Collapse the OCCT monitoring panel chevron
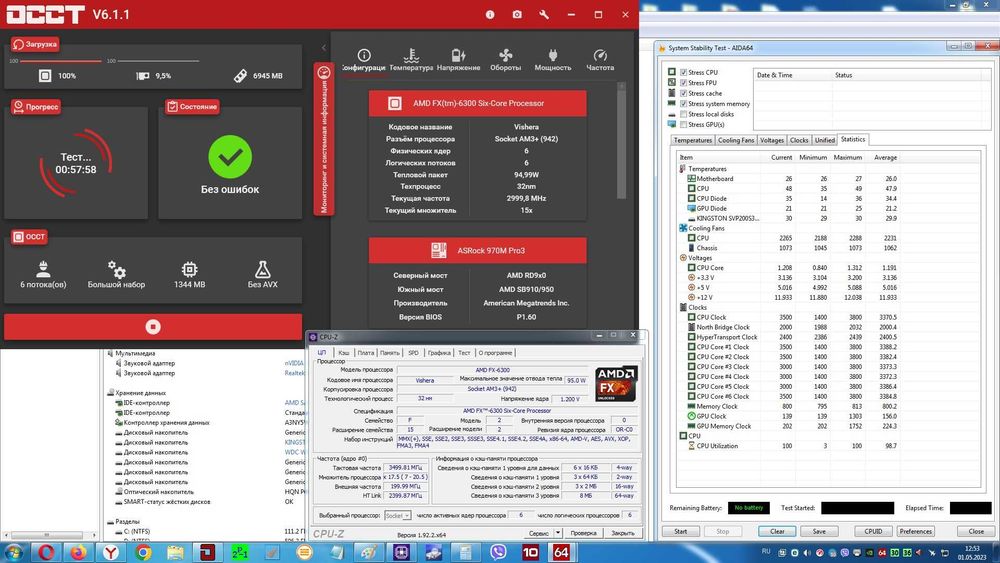This screenshot has width=1000, height=563. coord(323,48)
